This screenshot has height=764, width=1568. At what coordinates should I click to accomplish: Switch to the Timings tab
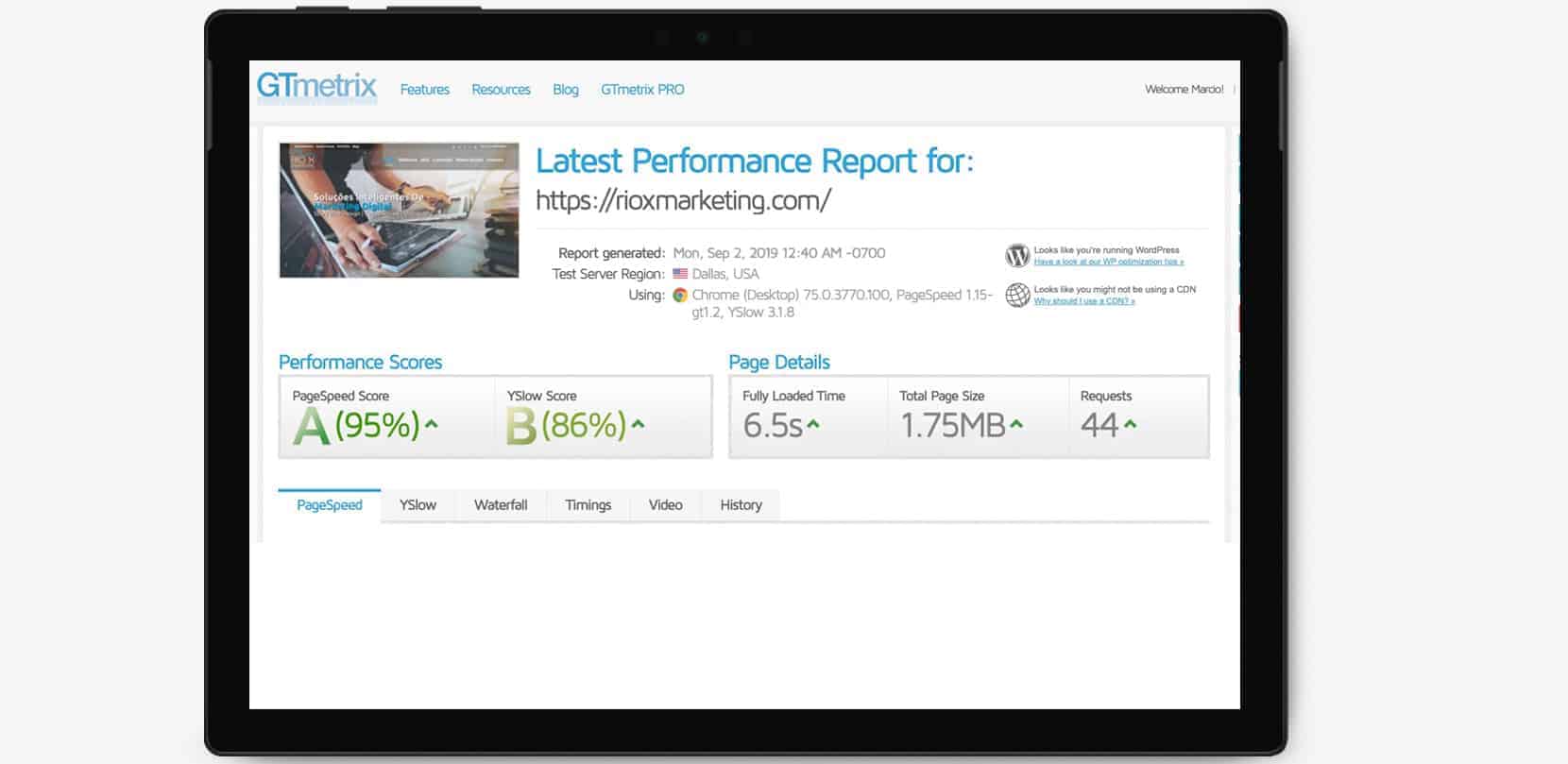588,505
